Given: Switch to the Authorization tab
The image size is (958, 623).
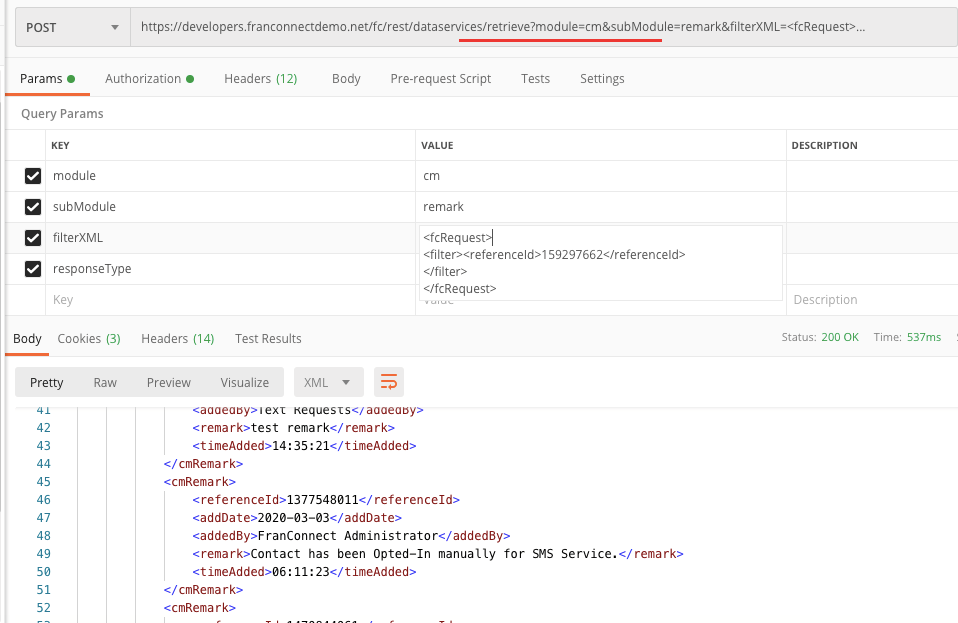Looking at the screenshot, I should 143,77.
